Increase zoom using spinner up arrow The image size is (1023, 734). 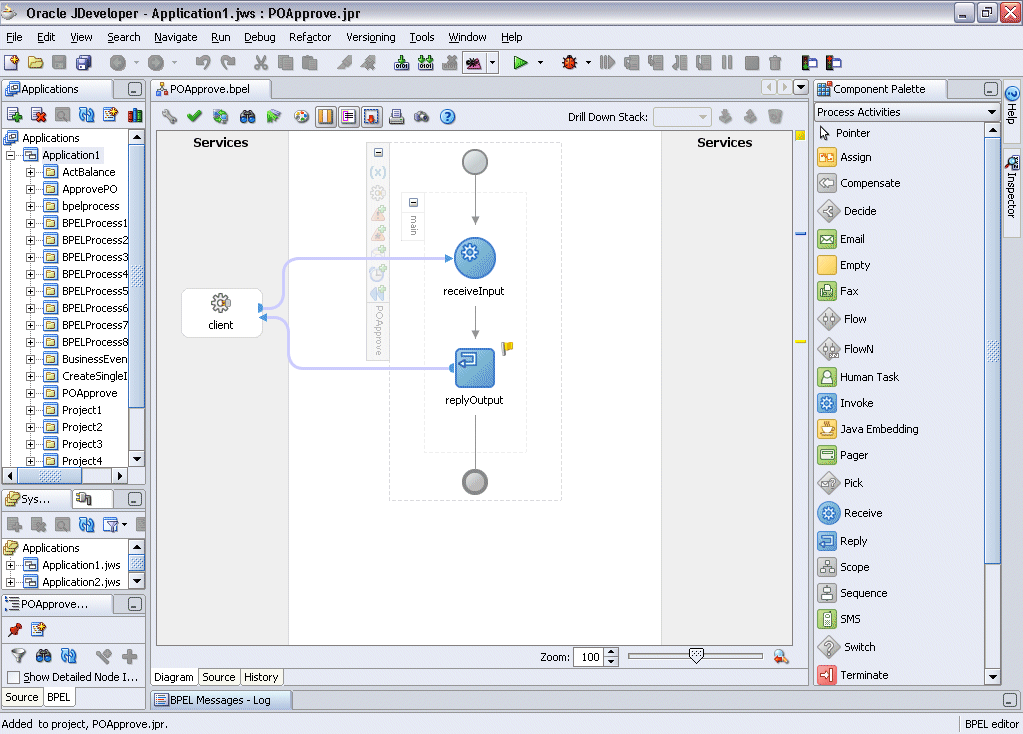tap(611, 652)
